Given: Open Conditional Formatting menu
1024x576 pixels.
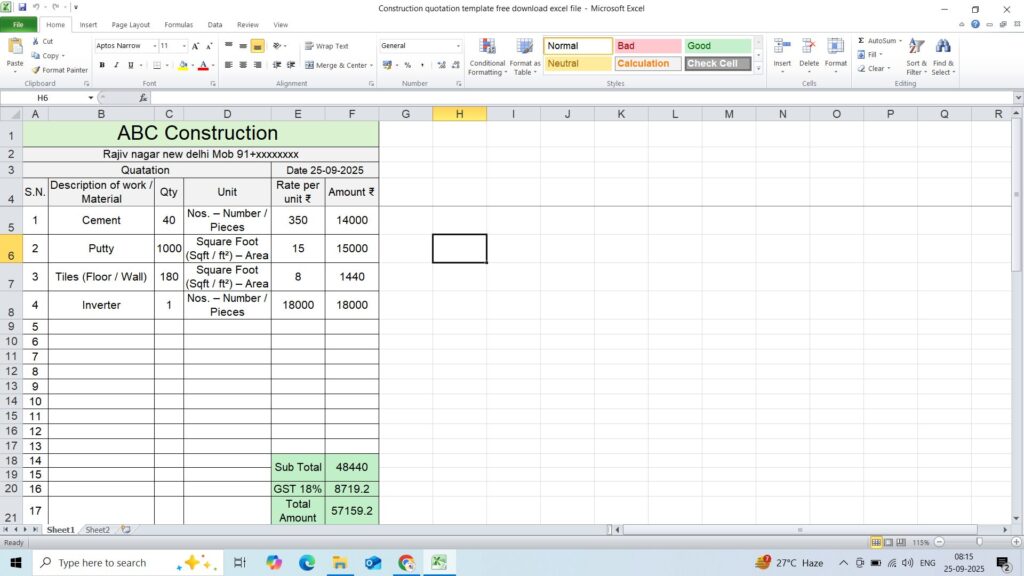Looking at the screenshot, I should pos(487,56).
